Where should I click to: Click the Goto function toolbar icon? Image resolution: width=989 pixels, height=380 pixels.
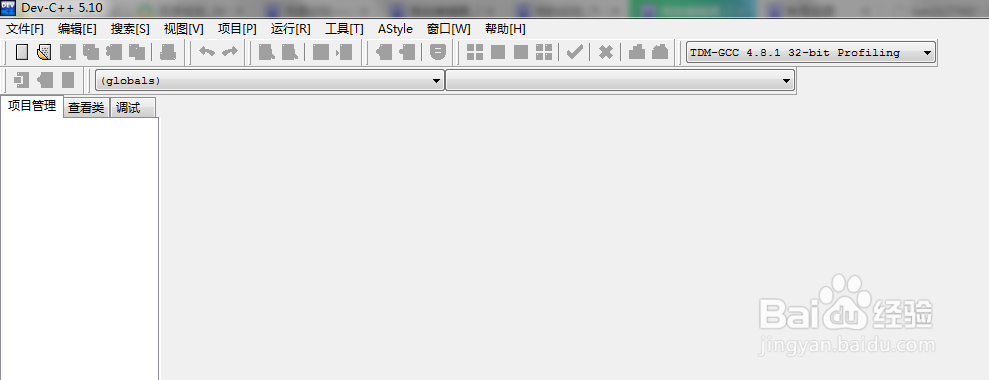(x=321, y=52)
